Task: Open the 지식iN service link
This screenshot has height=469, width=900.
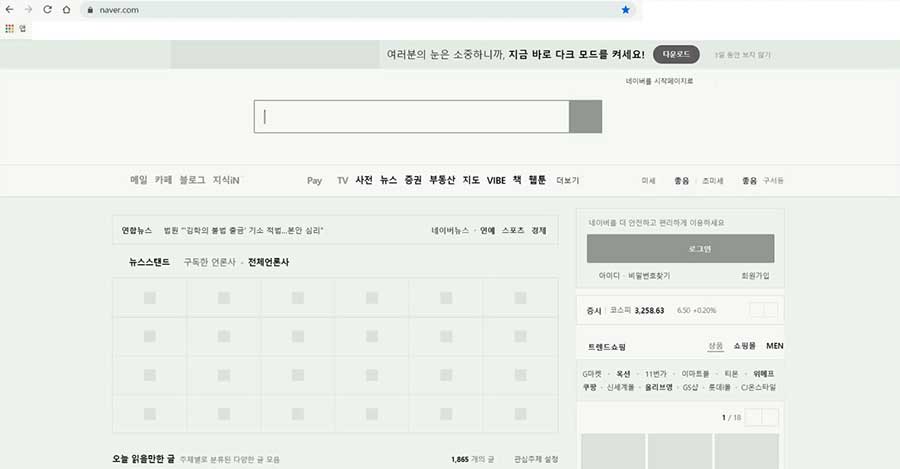Action: coord(226,180)
